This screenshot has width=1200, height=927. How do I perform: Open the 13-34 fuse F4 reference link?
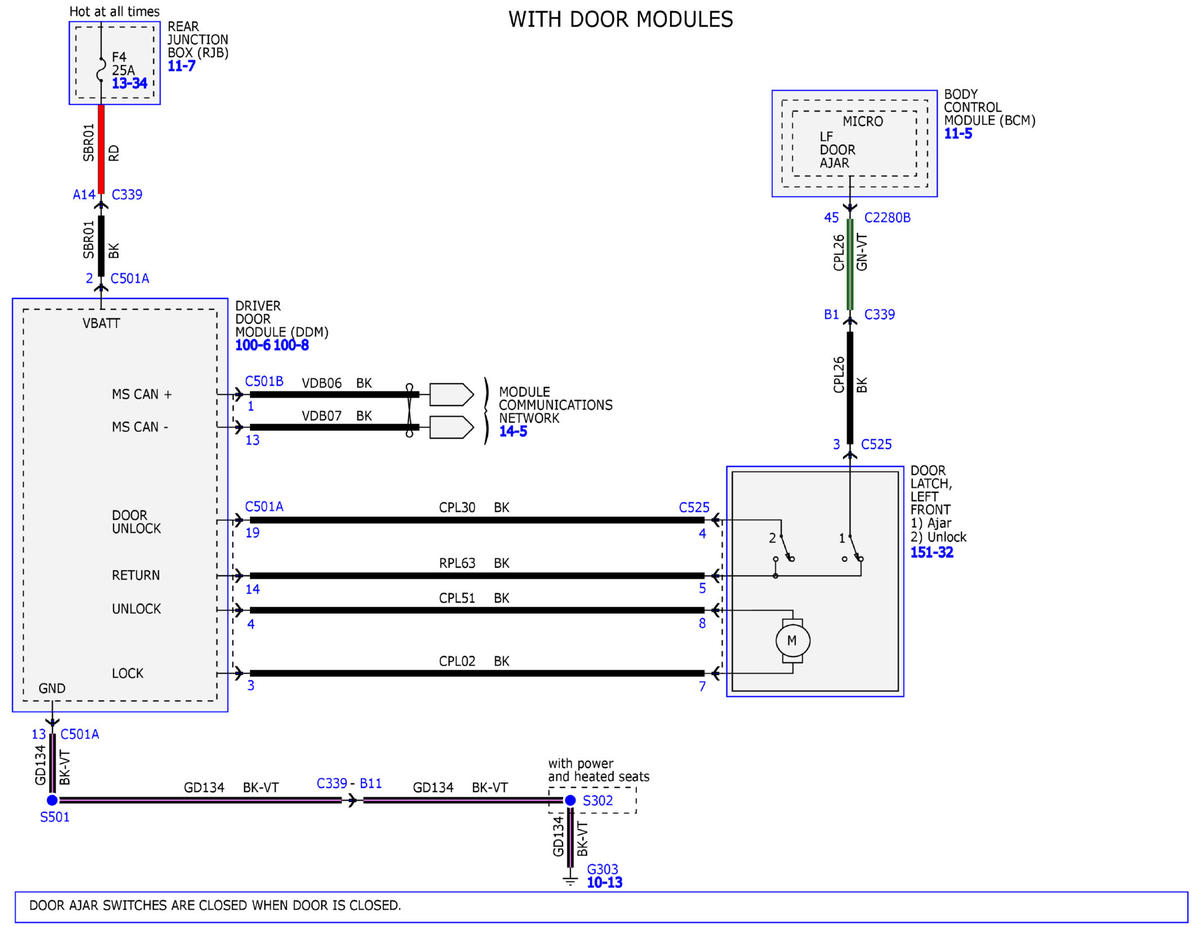129,84
